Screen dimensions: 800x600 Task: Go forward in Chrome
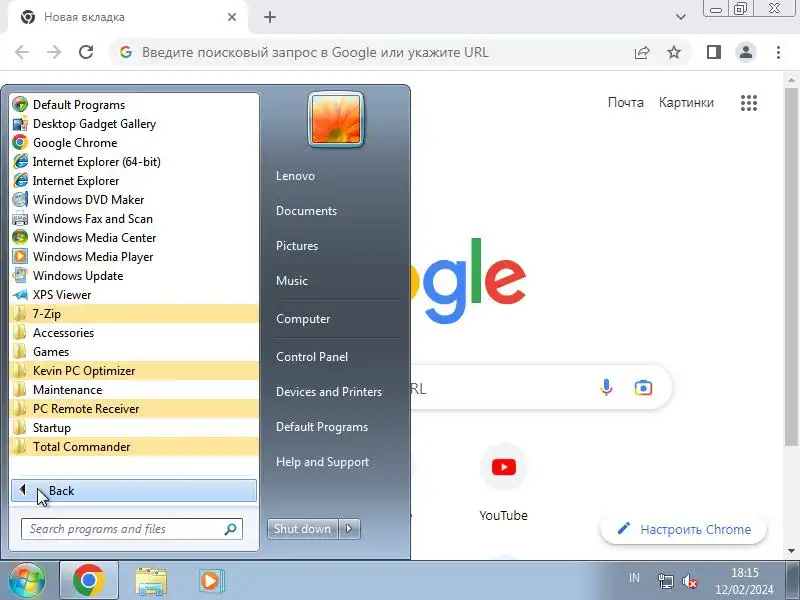(x=54, y=52)
